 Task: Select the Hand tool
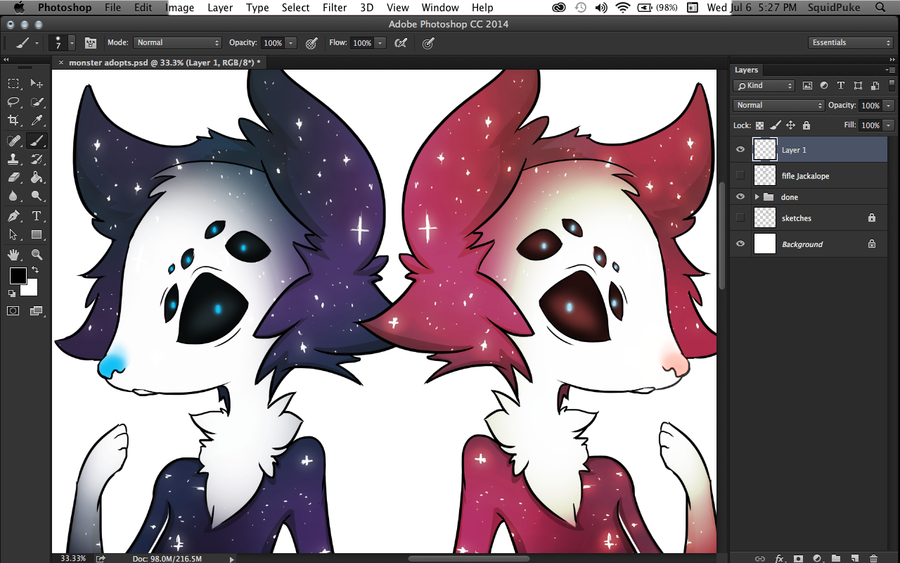click(13, 254)
